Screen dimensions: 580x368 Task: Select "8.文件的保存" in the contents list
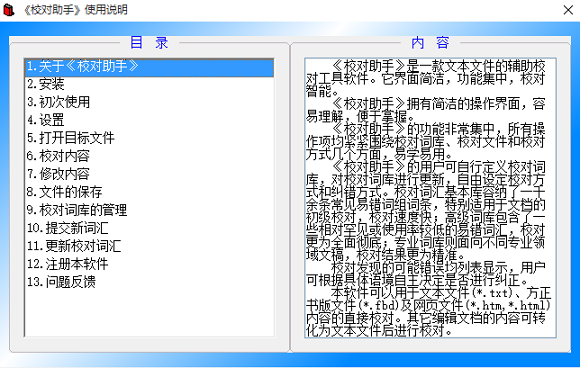[x=150, y=192]
